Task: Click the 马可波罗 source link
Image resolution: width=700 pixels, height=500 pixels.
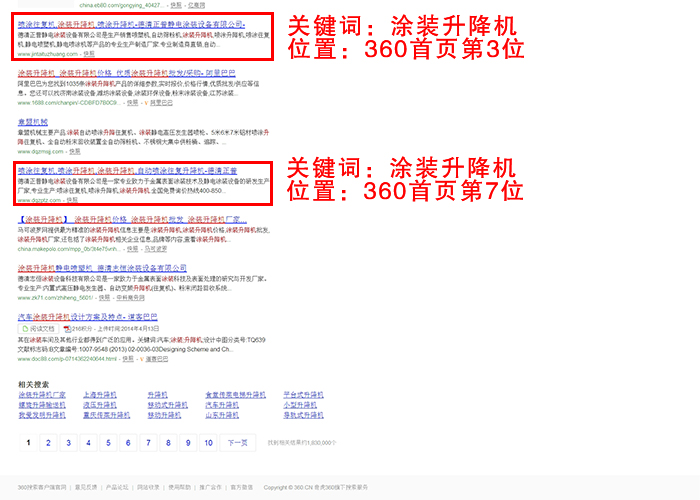Action: pyautogui.click(x=155, y=249)
